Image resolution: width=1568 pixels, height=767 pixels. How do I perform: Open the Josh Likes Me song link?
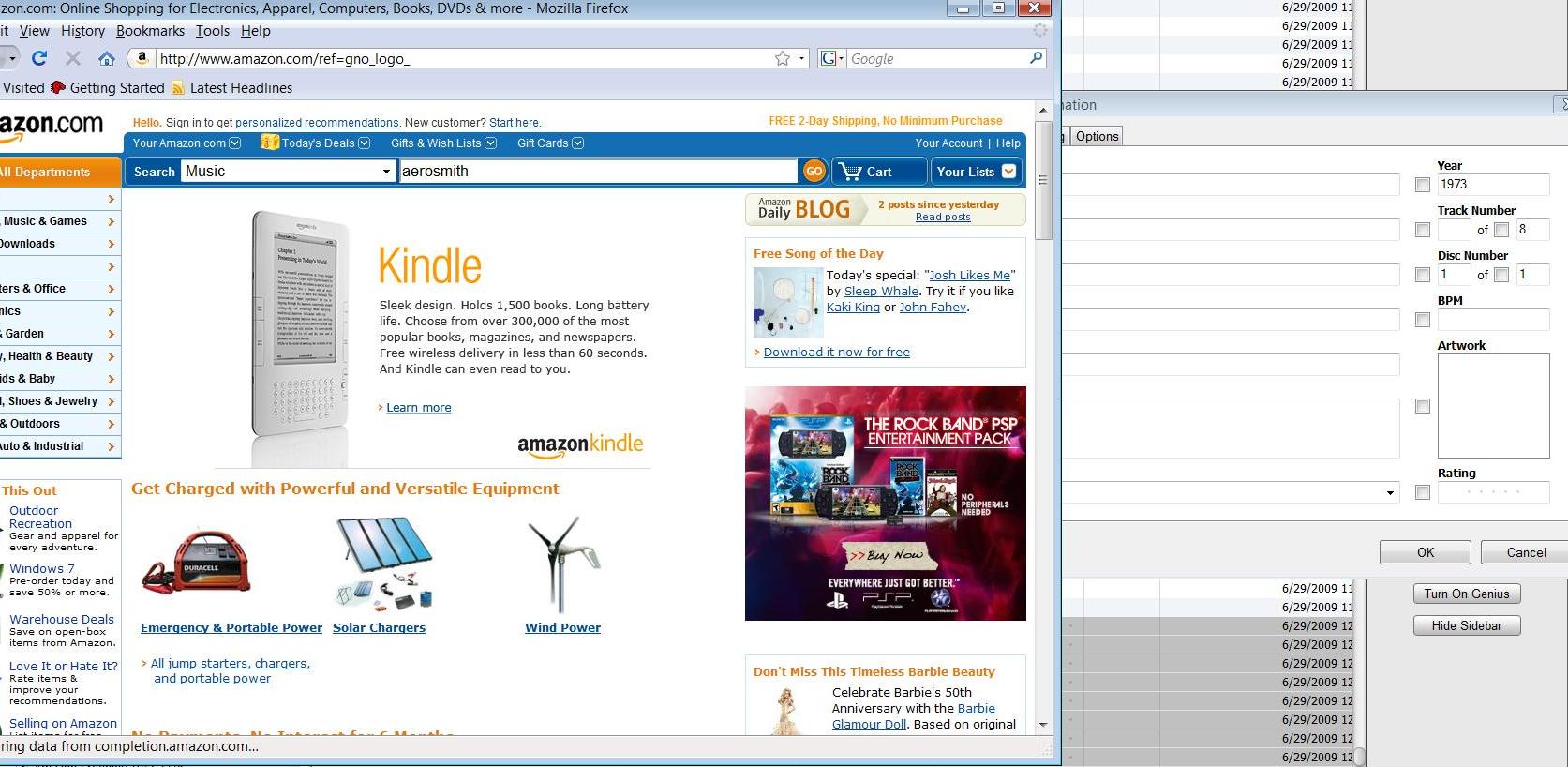(x=970, y=276)
